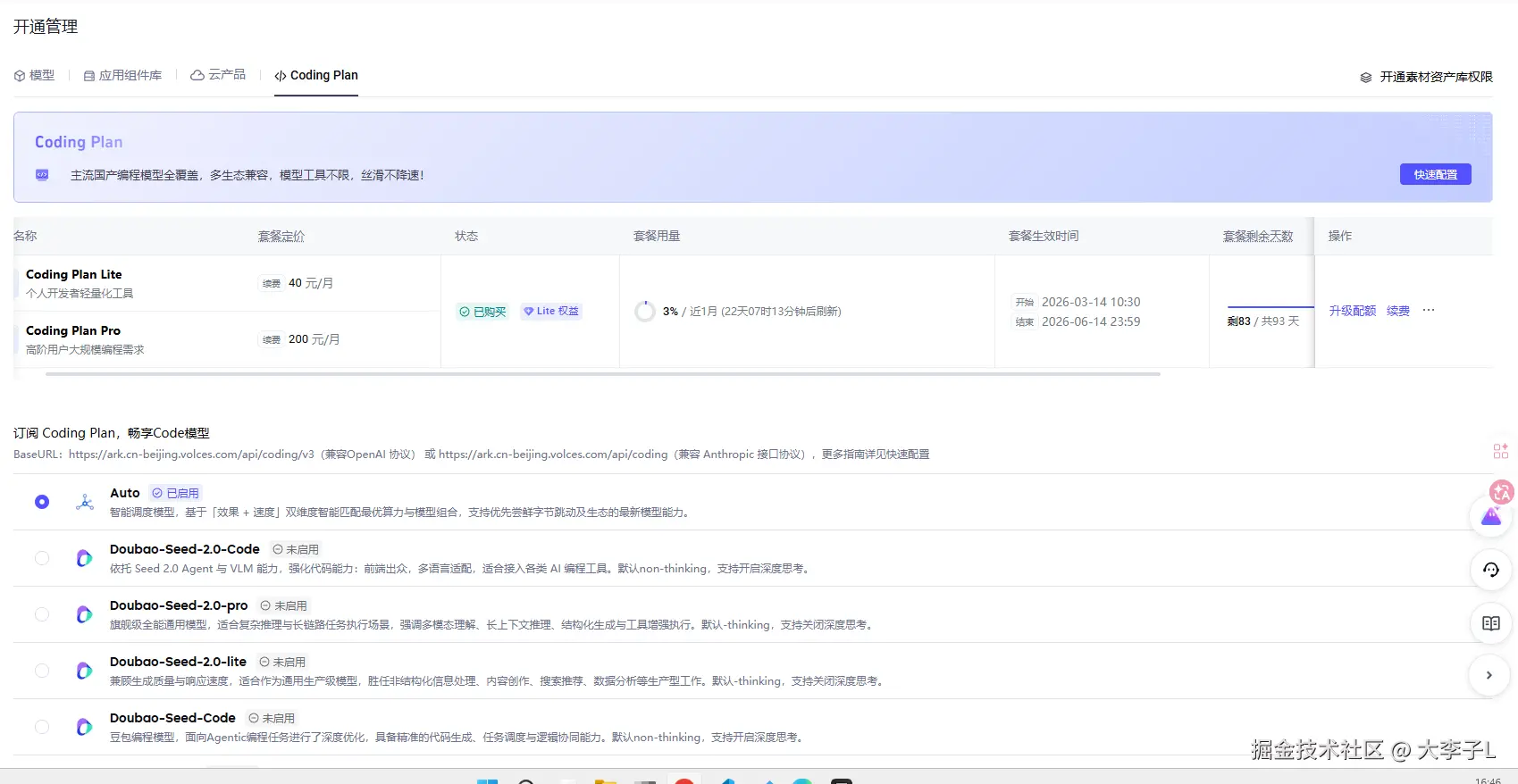Select Doubao-Seed-Code radio button
This screenshot has width=1518, height=784.
coord(42,727)
